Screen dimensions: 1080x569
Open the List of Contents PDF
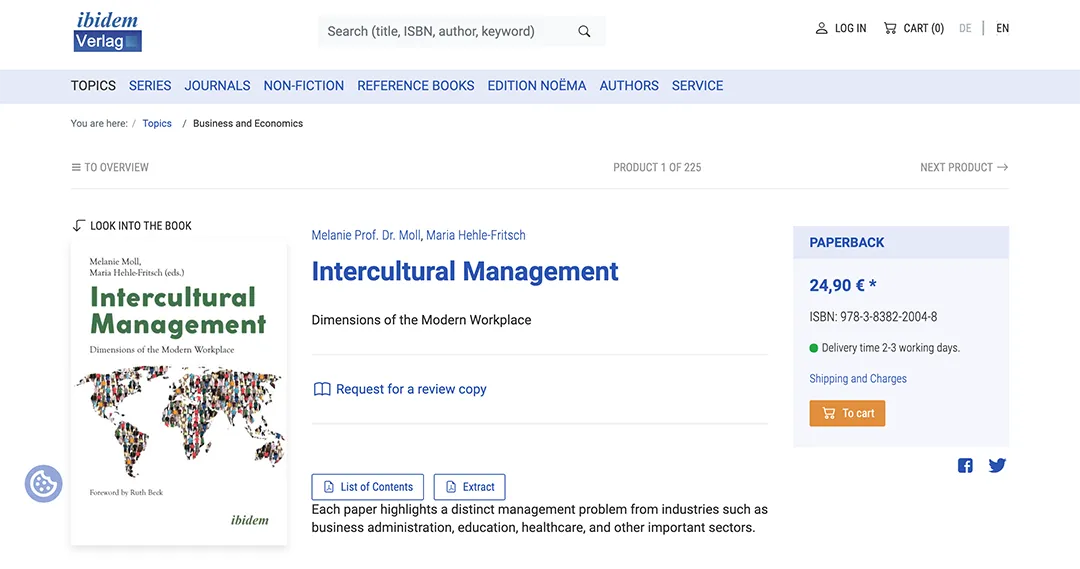pyautogui.click(x=368, y=487)
